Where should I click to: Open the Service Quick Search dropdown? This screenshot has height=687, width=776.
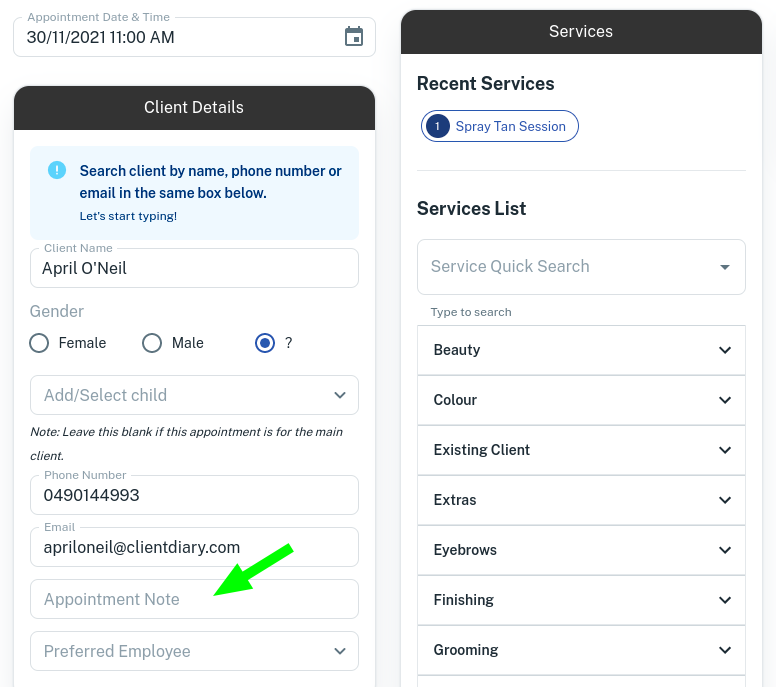(x=580, y=267)
